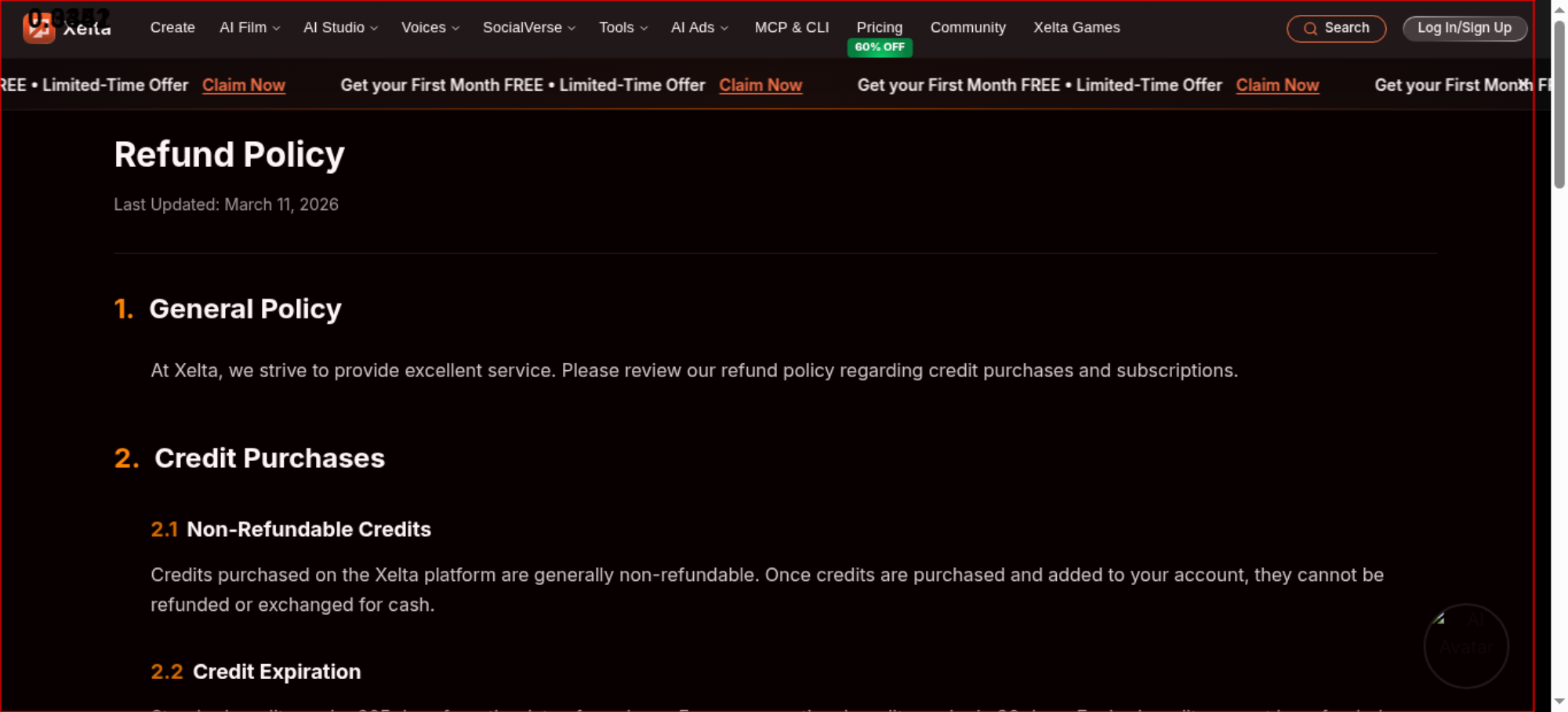Visit the Community page
The width and height of the screenshot is (1568, 712).
pyautogui.click(x=968, y=27)
